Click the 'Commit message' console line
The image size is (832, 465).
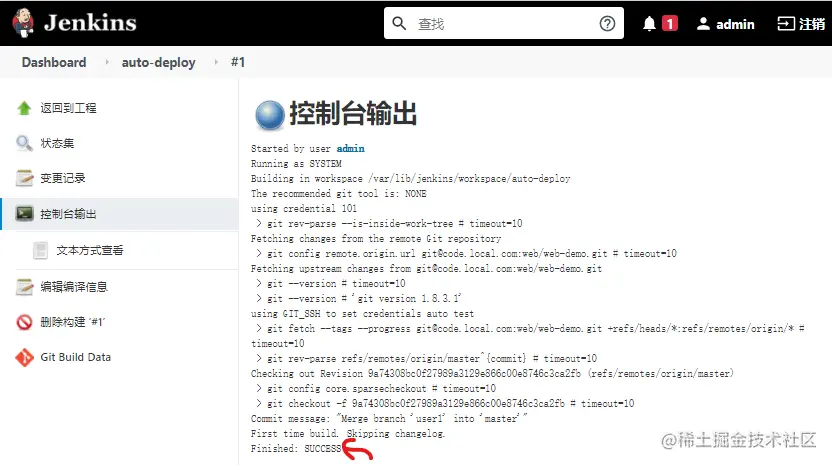tap(389, 418)
